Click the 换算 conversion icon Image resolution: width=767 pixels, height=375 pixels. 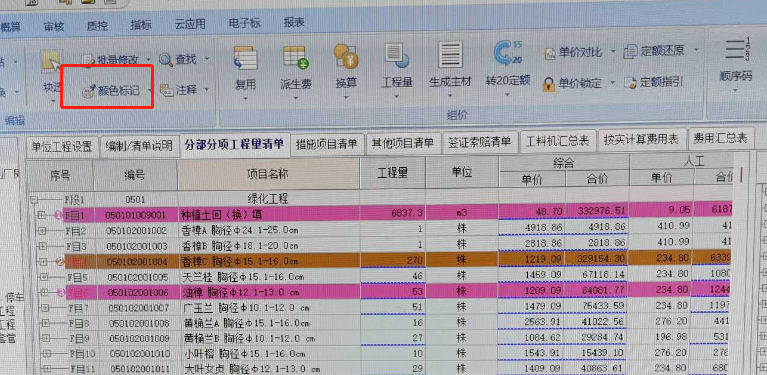click(346, 56)
